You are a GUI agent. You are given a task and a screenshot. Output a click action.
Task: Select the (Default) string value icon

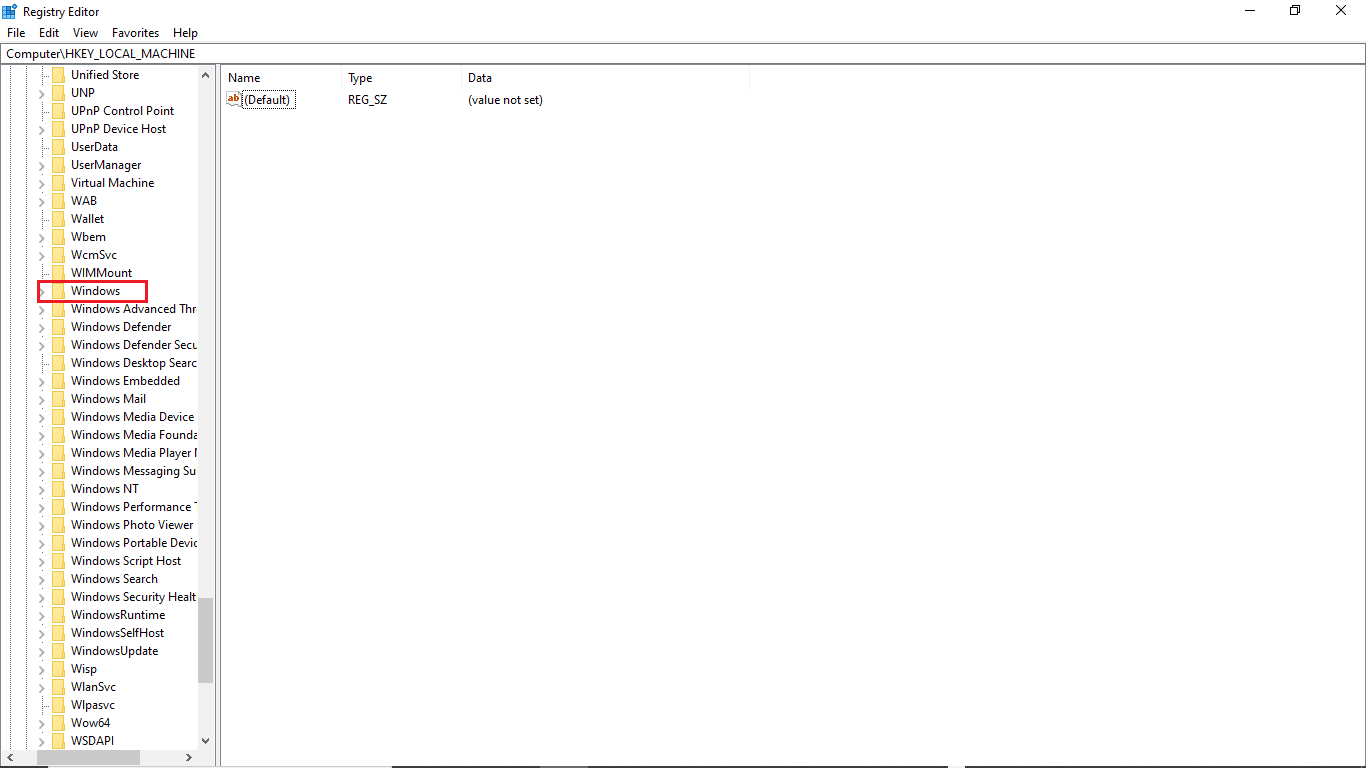[x=234, y=99]
